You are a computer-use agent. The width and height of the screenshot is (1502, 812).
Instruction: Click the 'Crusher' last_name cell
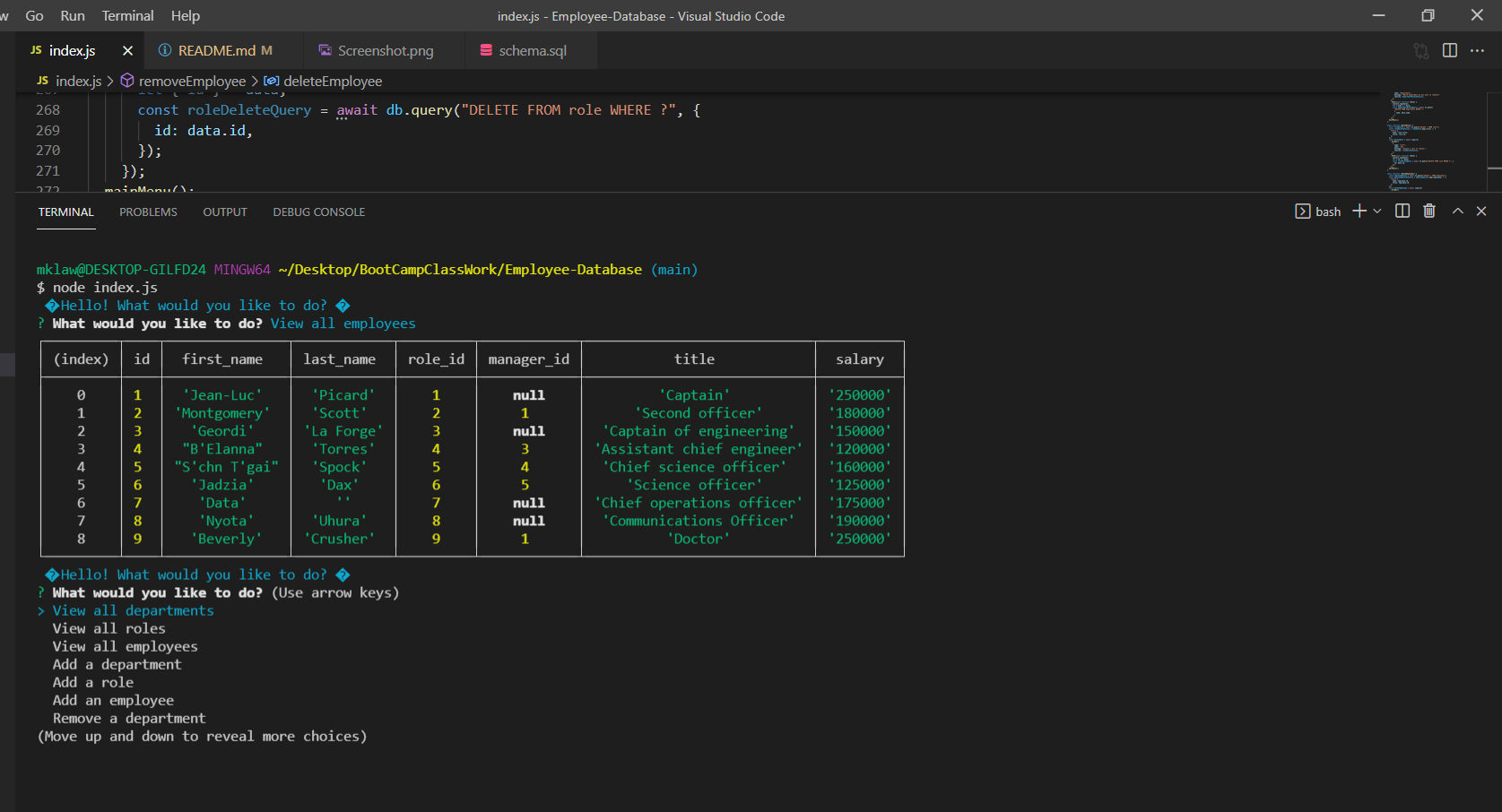339,539
